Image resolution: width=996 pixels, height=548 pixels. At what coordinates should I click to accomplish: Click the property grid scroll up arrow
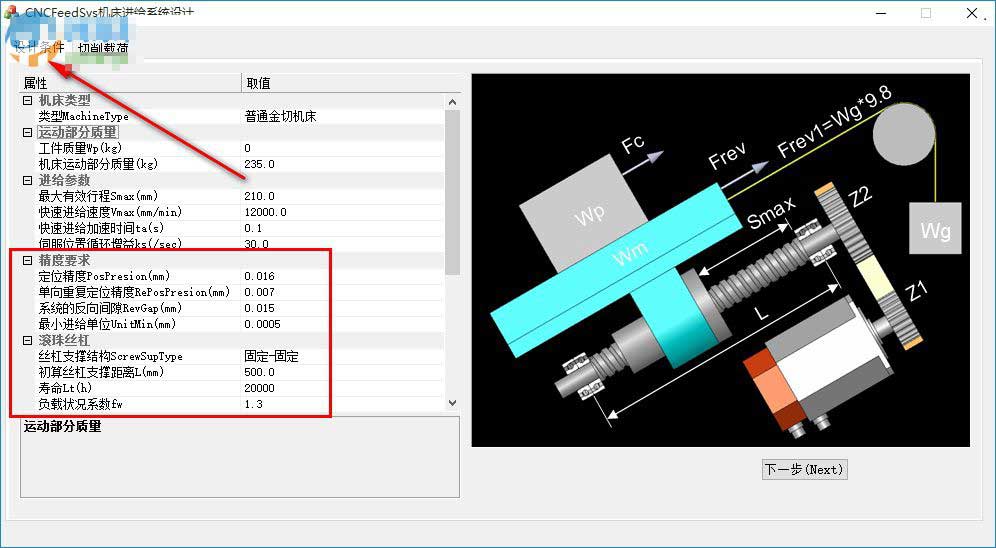[x=452, y=102]
